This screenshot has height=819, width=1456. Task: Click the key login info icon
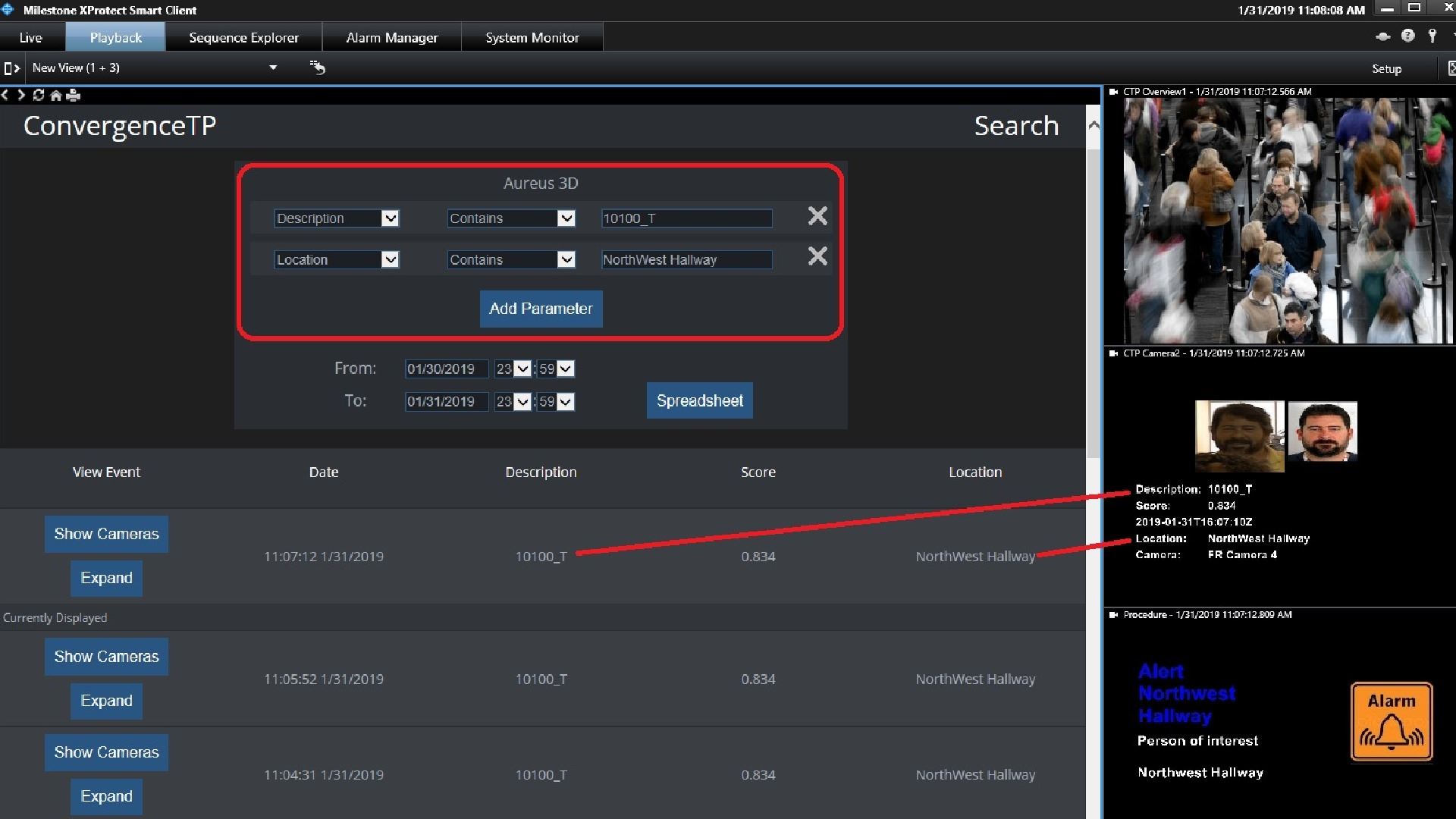(x=1432, y=36)
